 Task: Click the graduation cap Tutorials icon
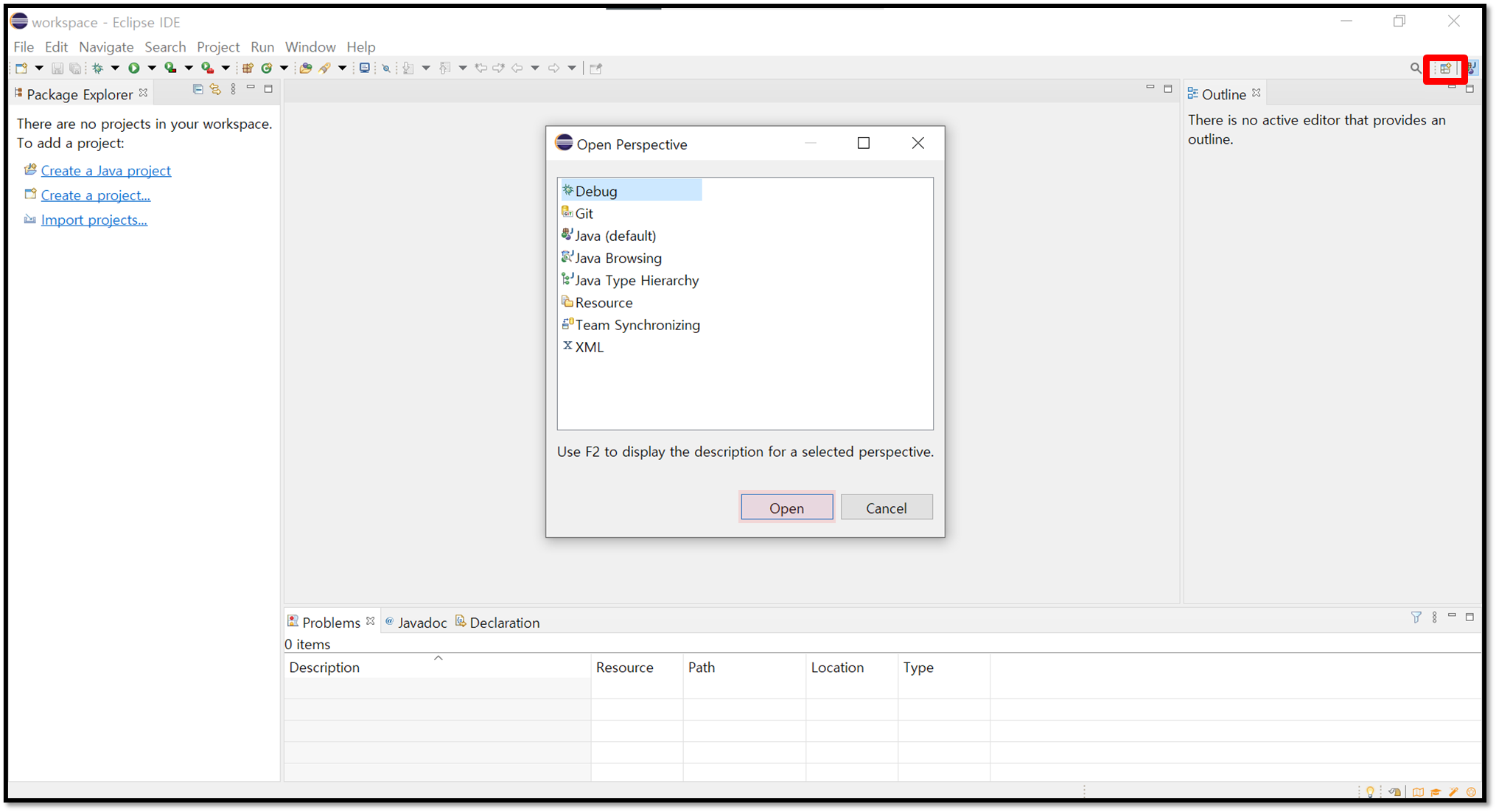coord(1436,792)
